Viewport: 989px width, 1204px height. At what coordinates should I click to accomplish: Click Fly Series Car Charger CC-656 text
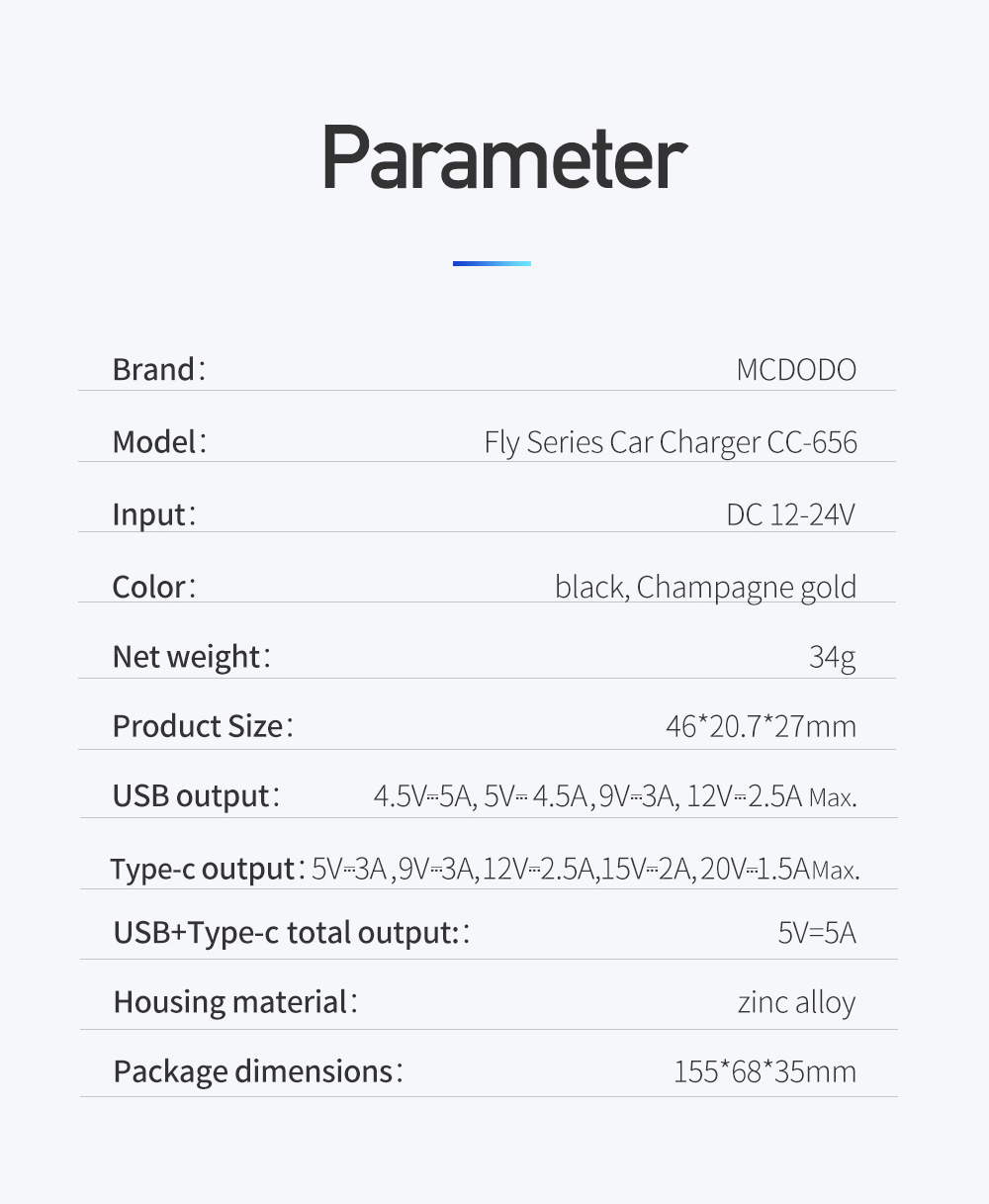click(x=671, y=442)
